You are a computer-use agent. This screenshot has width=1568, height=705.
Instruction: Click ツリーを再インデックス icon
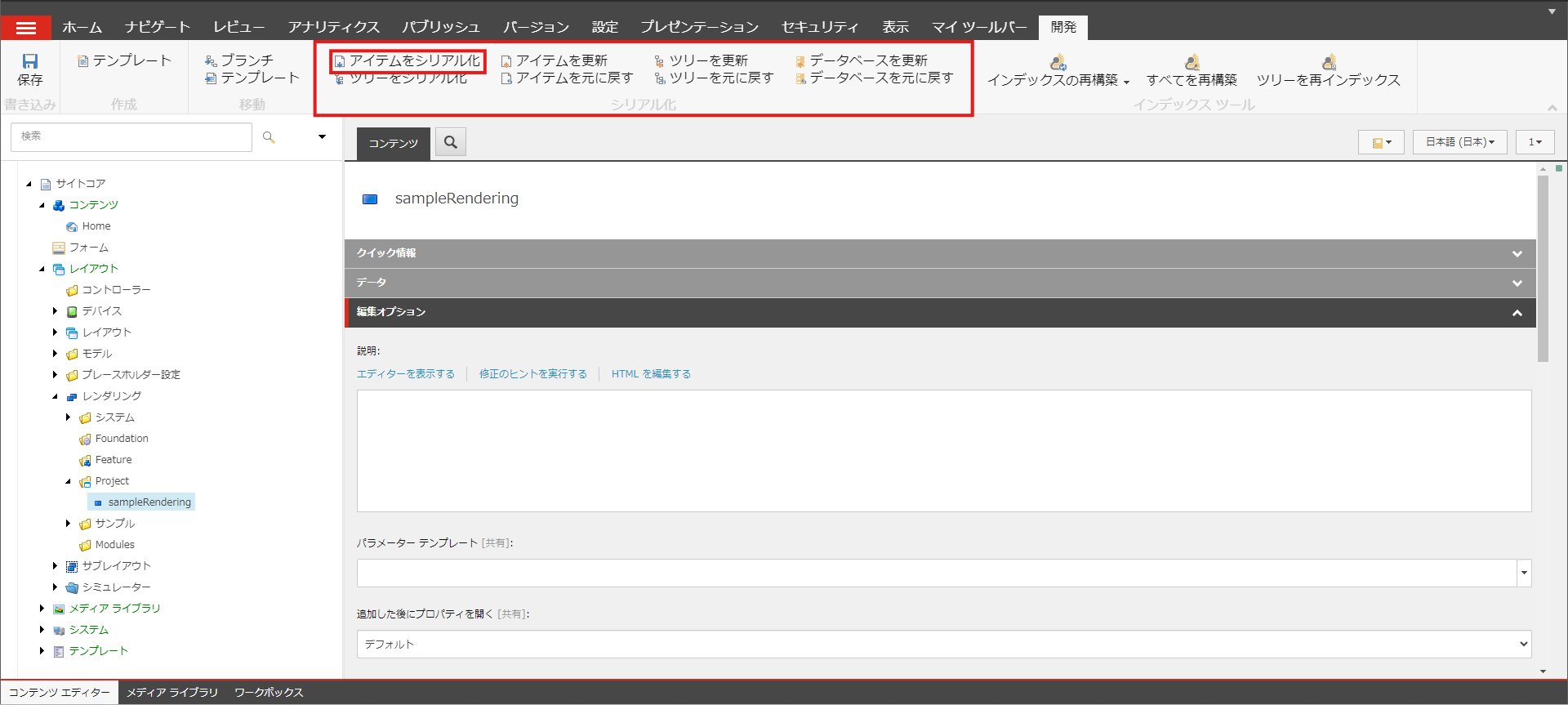[1329, 62]
